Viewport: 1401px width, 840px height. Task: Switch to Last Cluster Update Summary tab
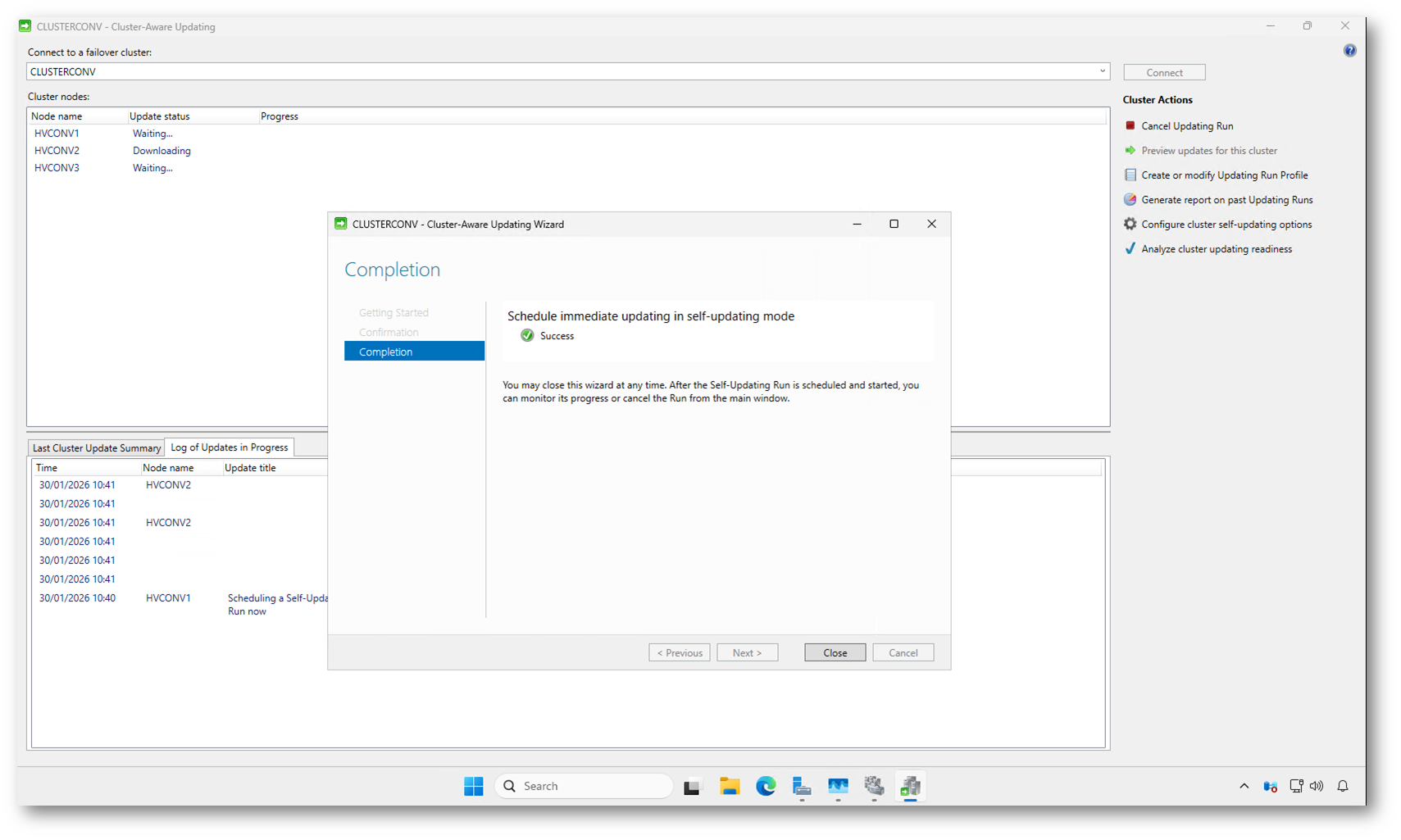coord(96,448)
